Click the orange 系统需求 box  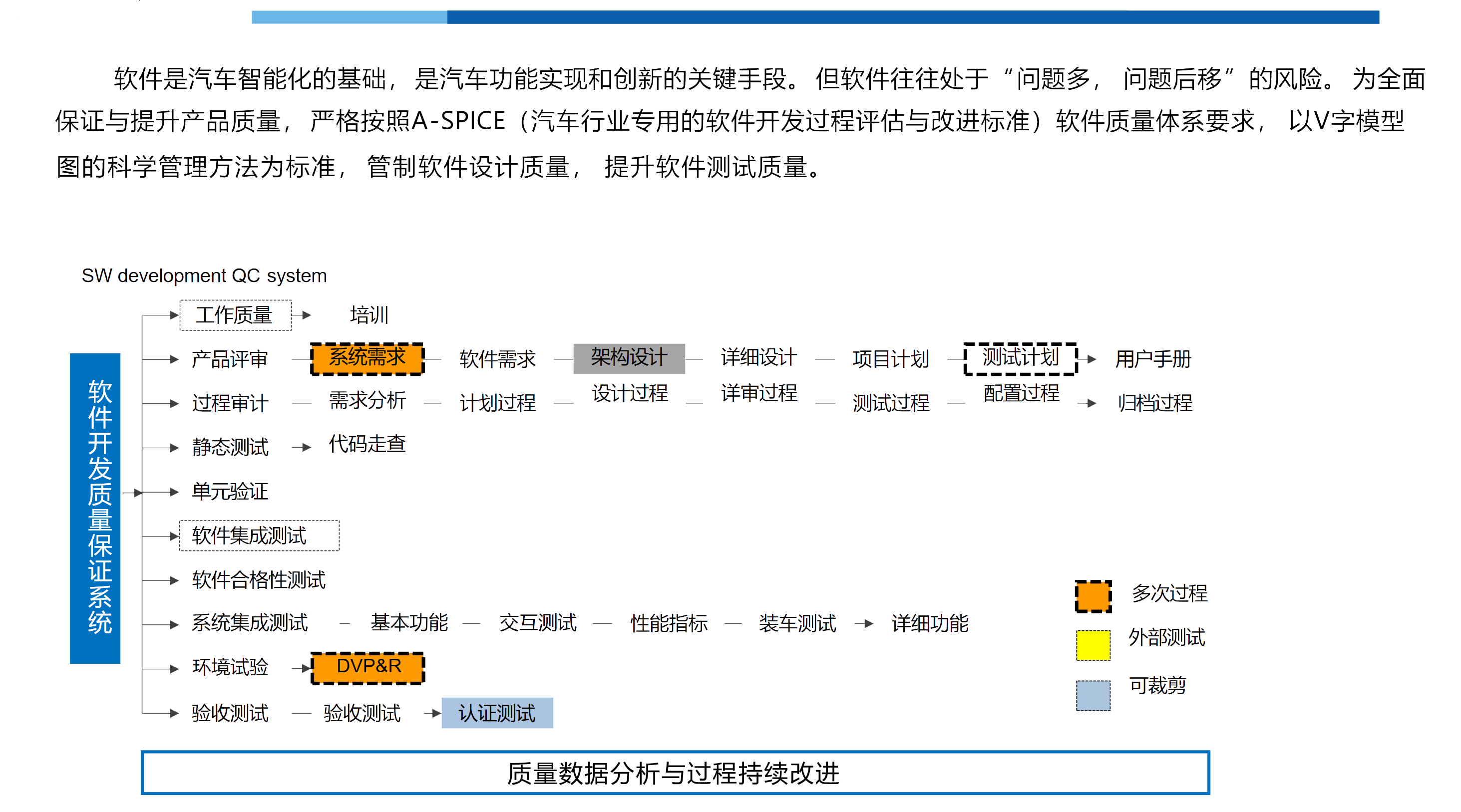pyautogui.click(x=367, y=358)
